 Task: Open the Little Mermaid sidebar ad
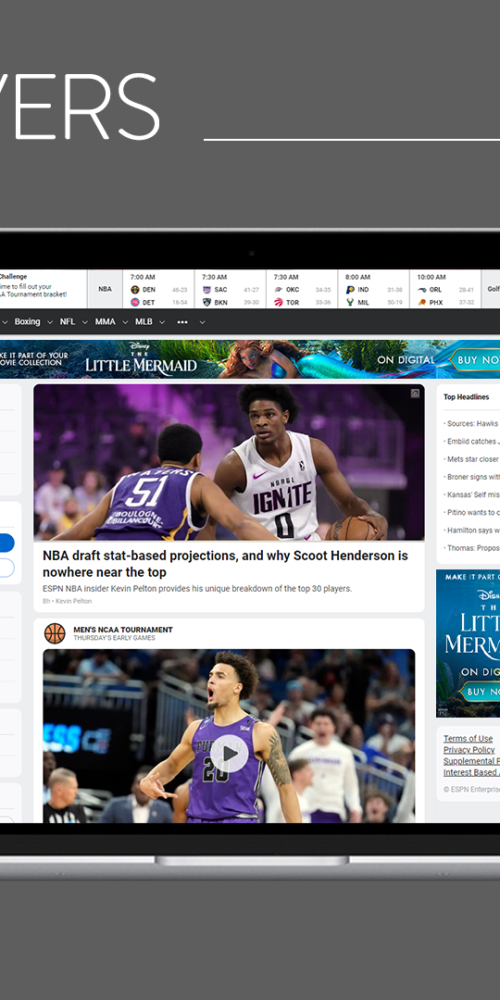click(468, 643)
